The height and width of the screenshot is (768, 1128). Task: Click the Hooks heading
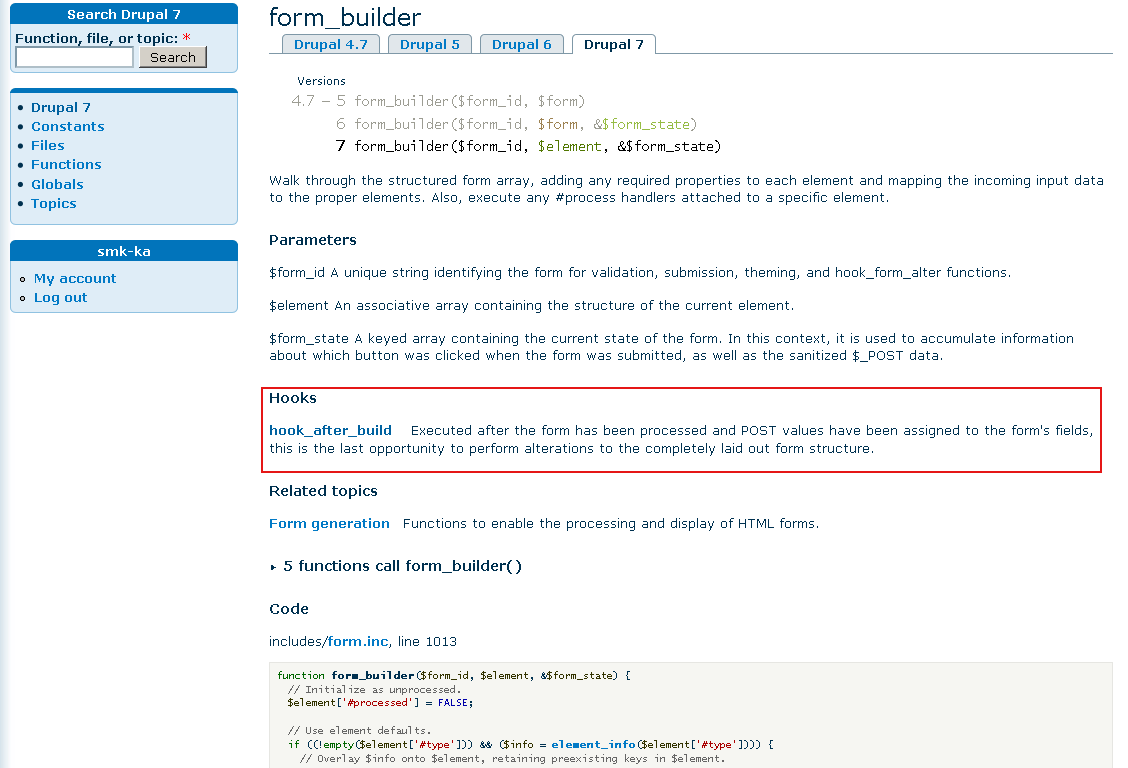pyautogui.click(x=293, y=398)
